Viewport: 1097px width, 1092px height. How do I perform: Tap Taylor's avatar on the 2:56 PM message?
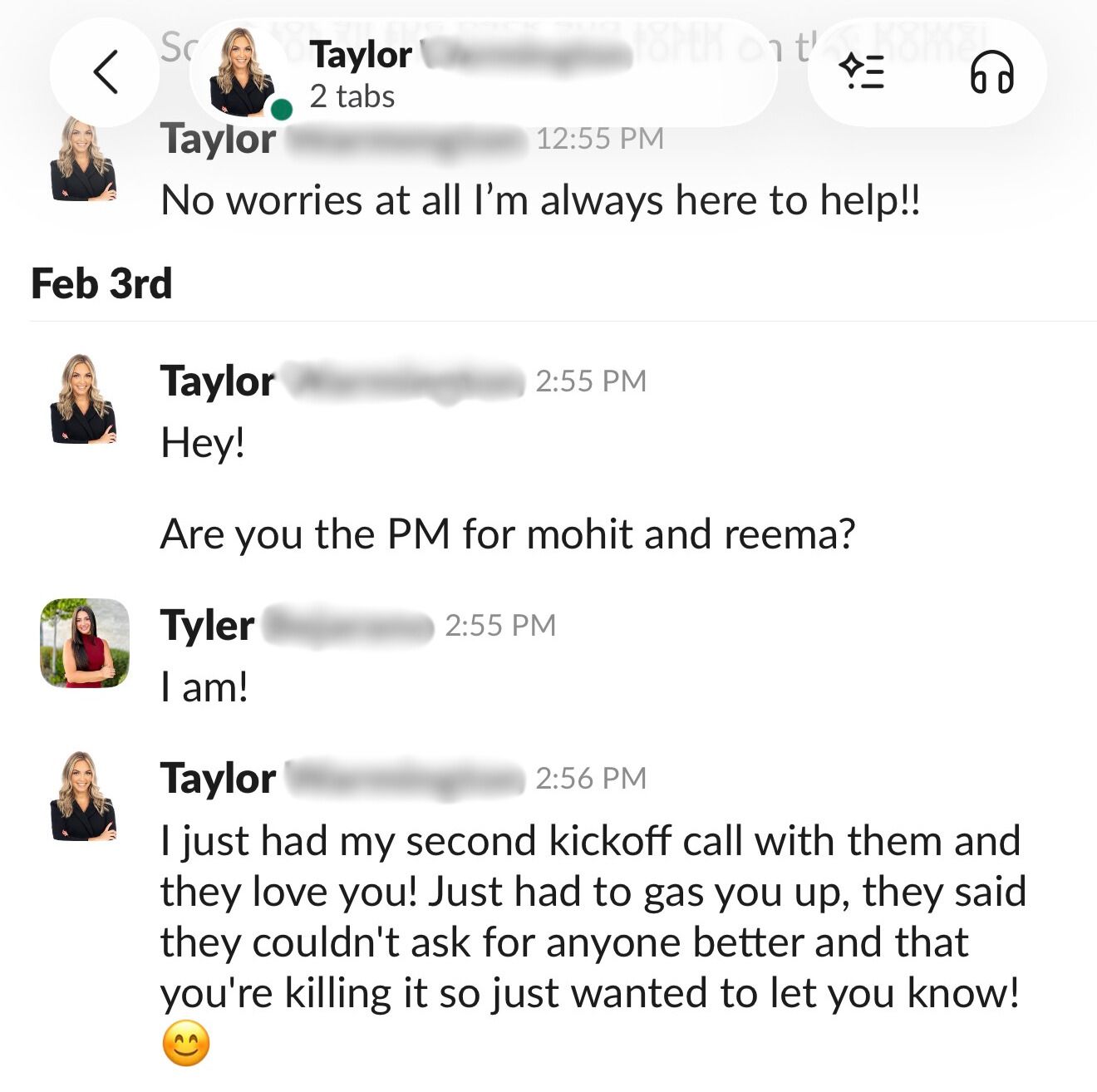tap(82, 796)
